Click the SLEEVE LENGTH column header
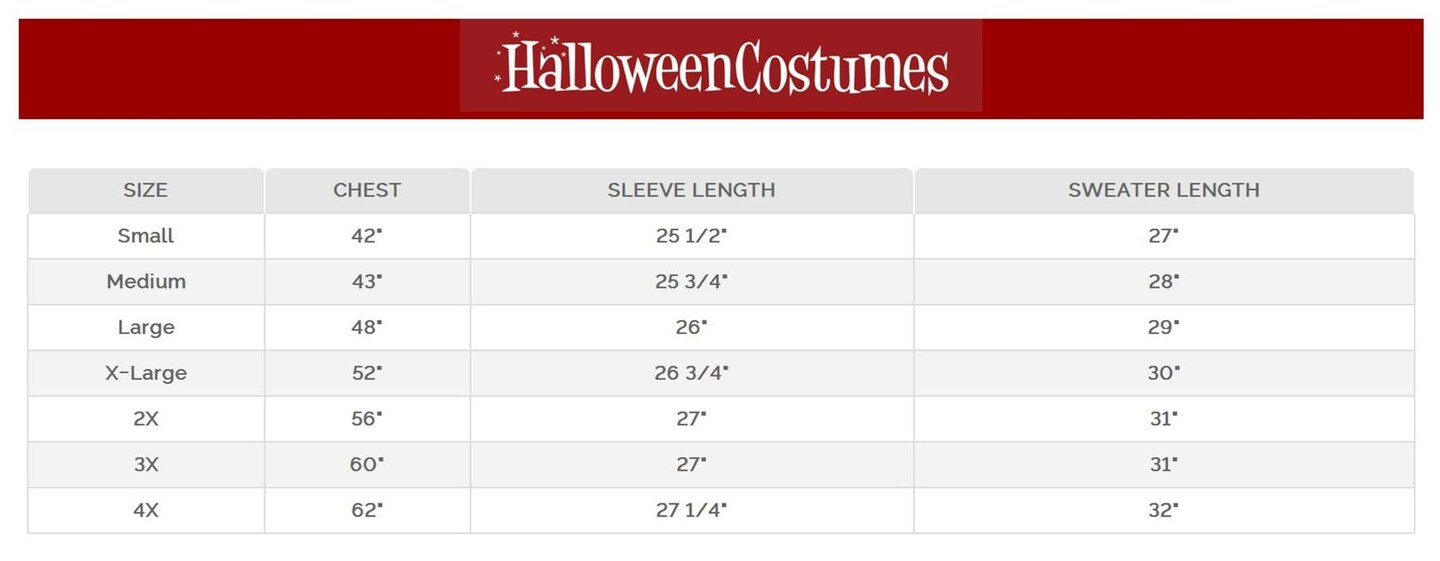Viewport: 1440px width, 561px height. (691, 190)
